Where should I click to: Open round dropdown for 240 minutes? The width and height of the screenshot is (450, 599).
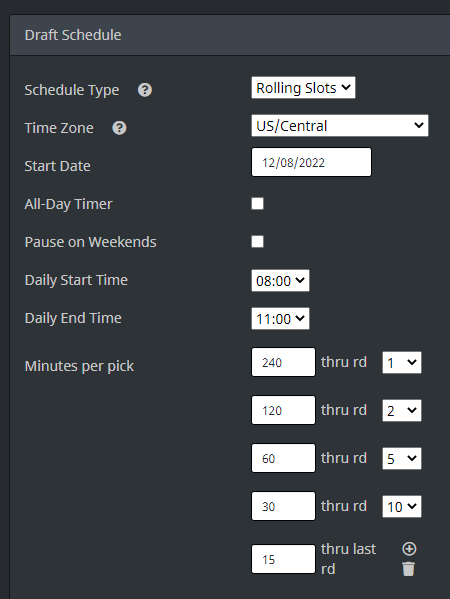[402, 363]
